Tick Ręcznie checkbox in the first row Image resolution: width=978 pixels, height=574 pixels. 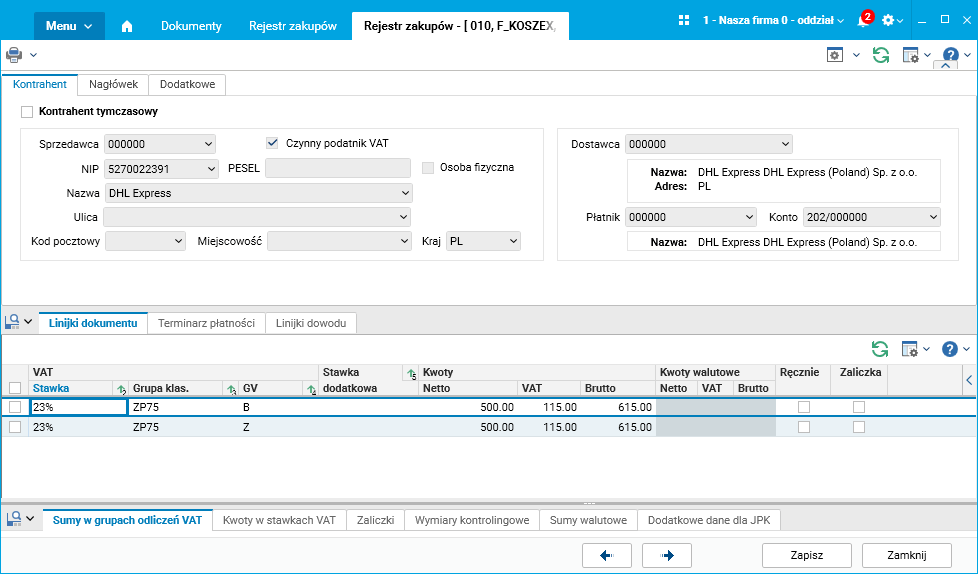[804, 407]
